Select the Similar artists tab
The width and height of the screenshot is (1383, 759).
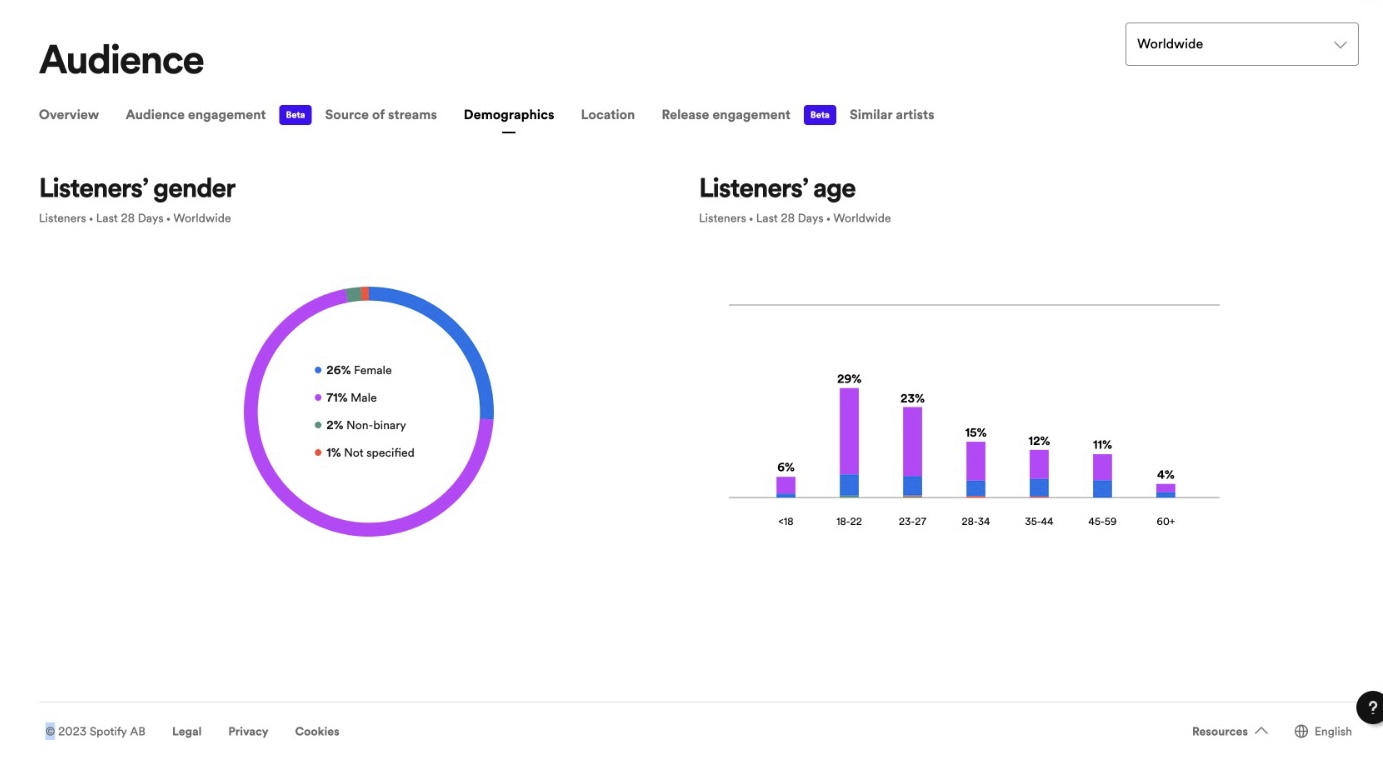[891, 115]
